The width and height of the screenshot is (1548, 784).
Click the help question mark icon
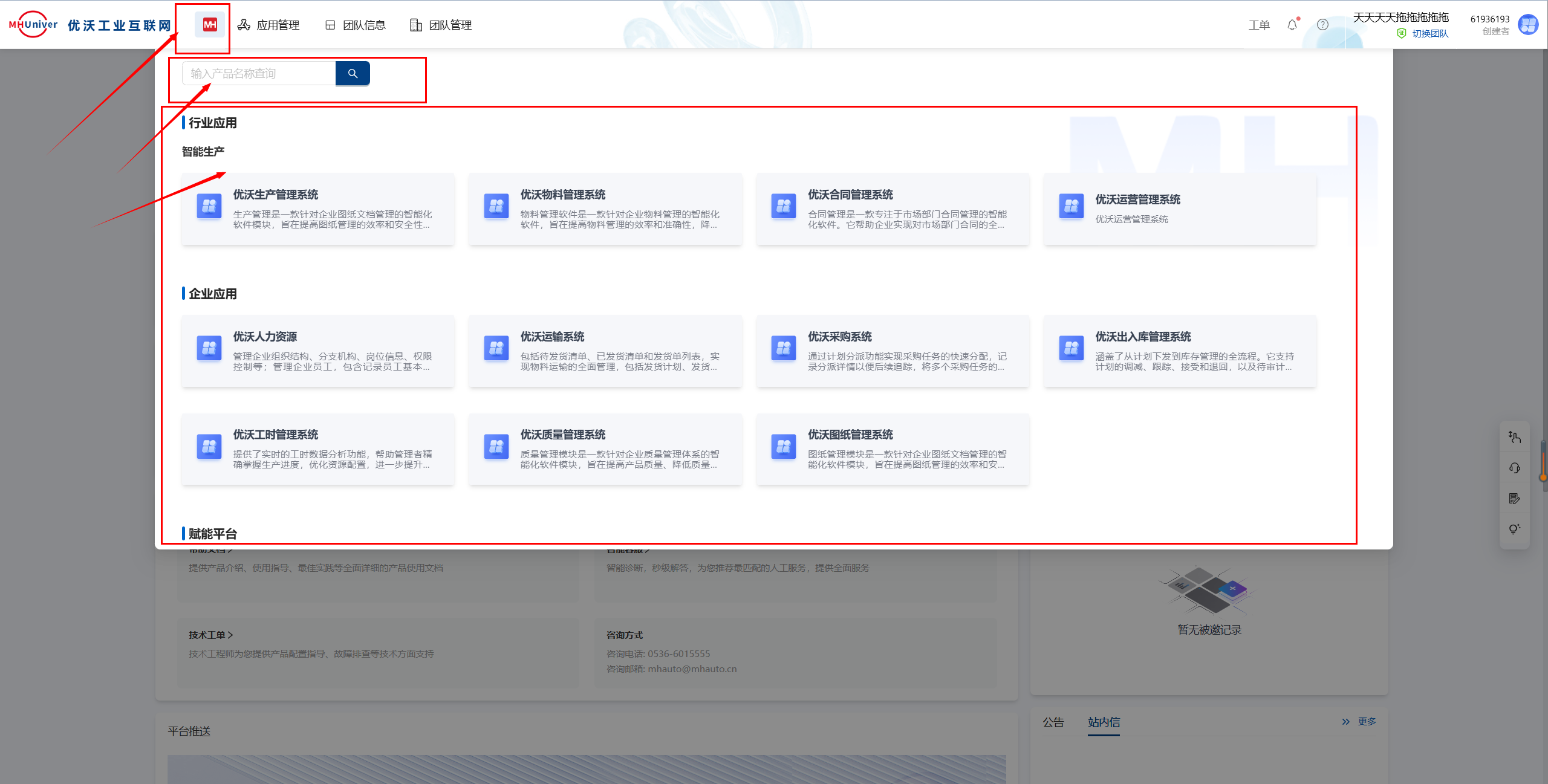pyautogui.click(x=1322, y=25)
